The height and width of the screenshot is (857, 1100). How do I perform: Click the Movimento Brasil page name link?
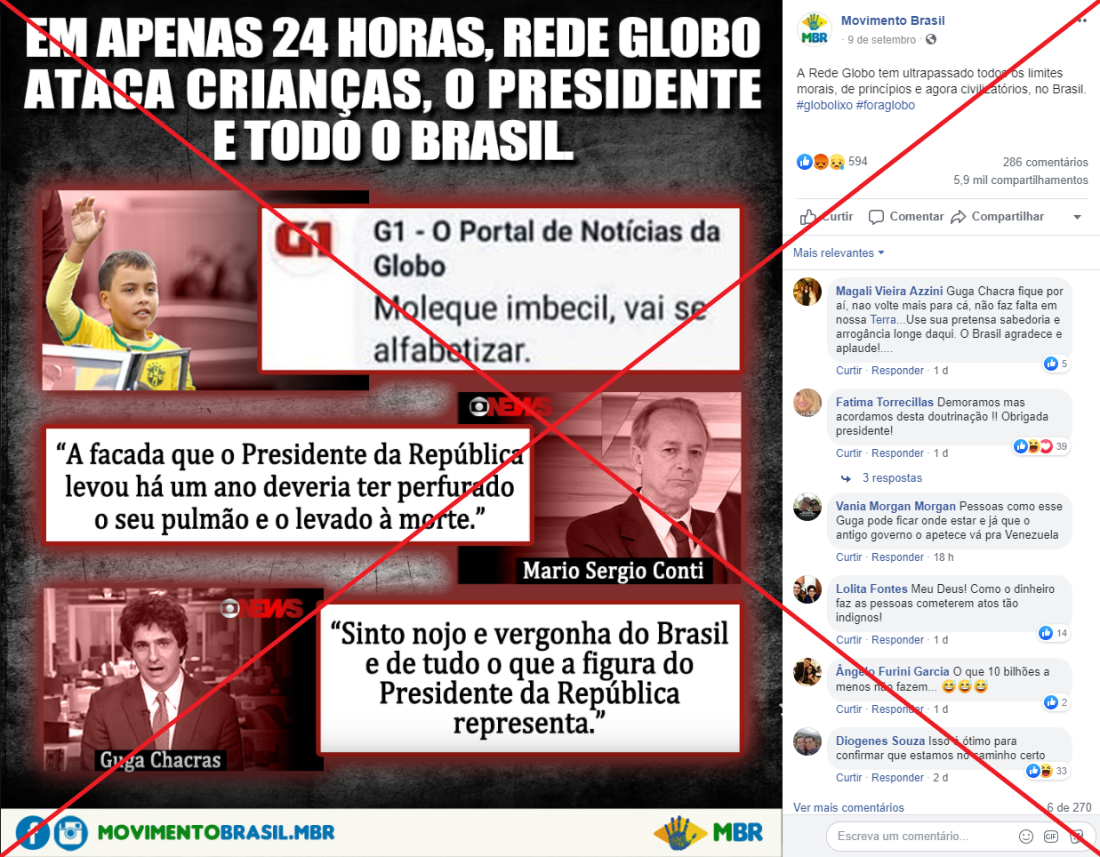coord(892,20)
